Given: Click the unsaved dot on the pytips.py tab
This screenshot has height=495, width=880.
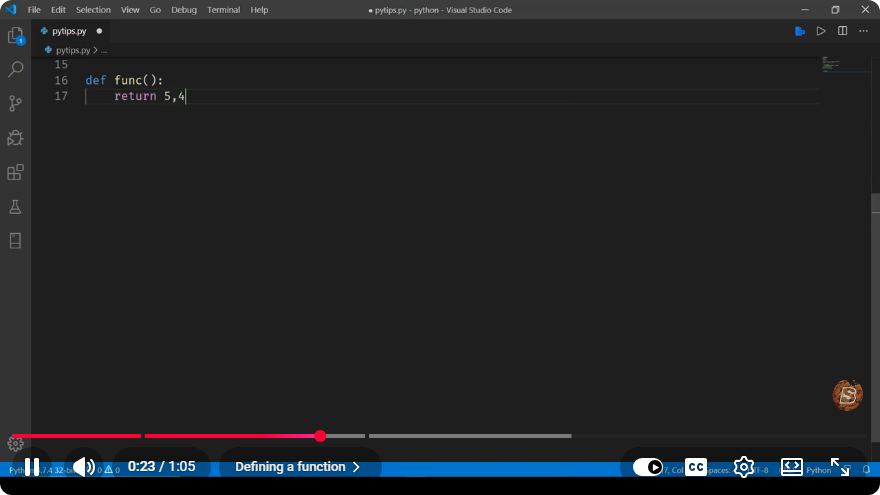Looking at the screenshot, I should tap(99, 31).
